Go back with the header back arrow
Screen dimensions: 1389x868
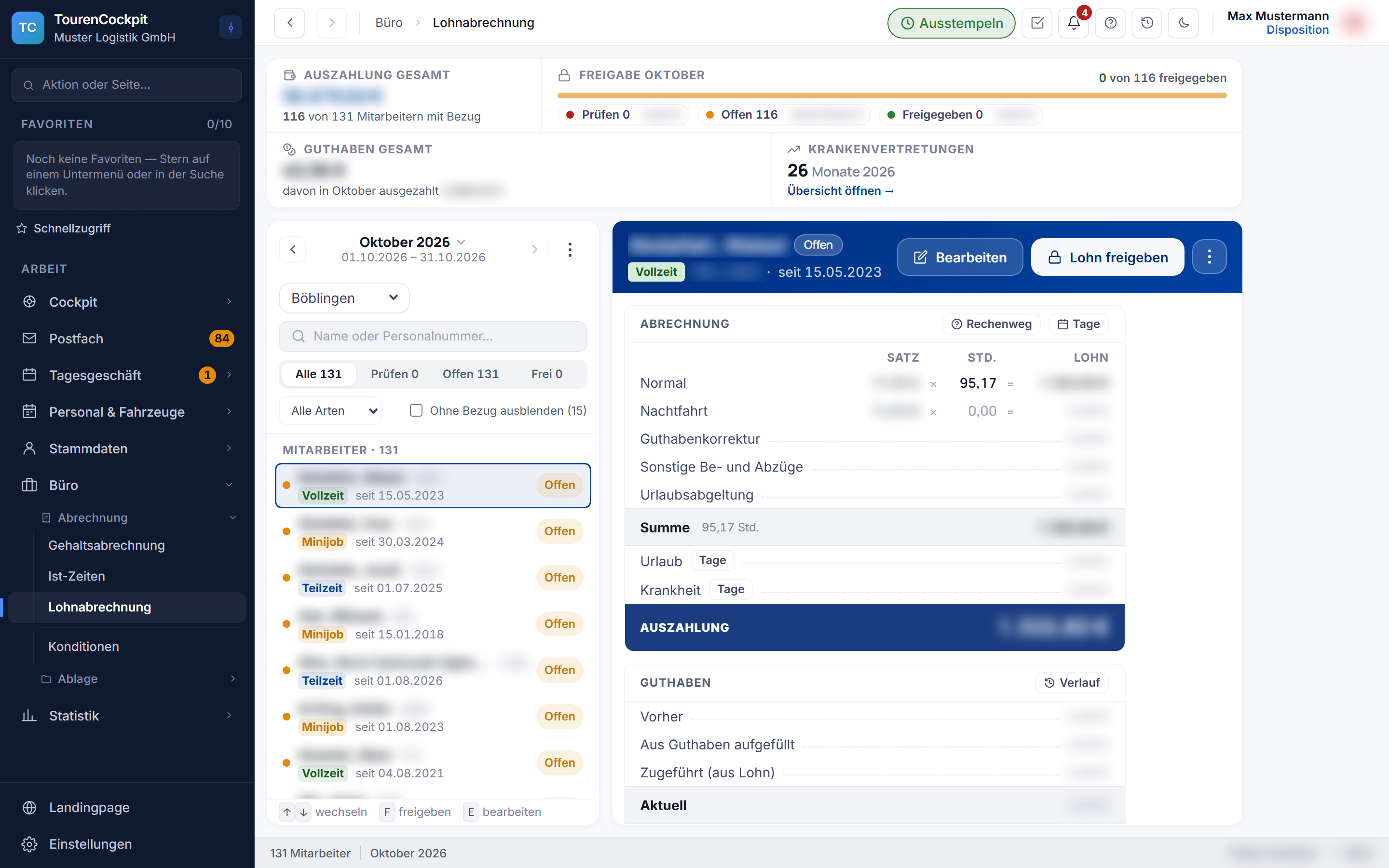pos(289,23)
